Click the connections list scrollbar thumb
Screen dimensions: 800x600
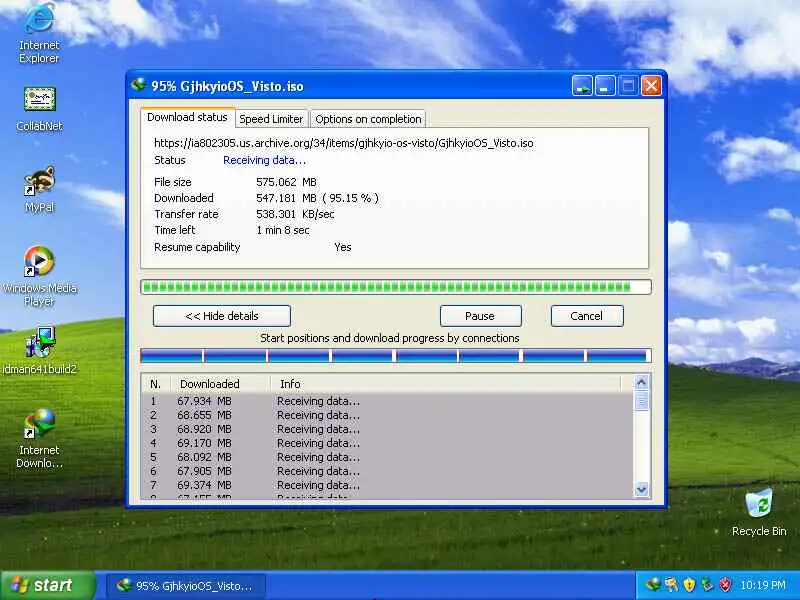coord(642,400)
